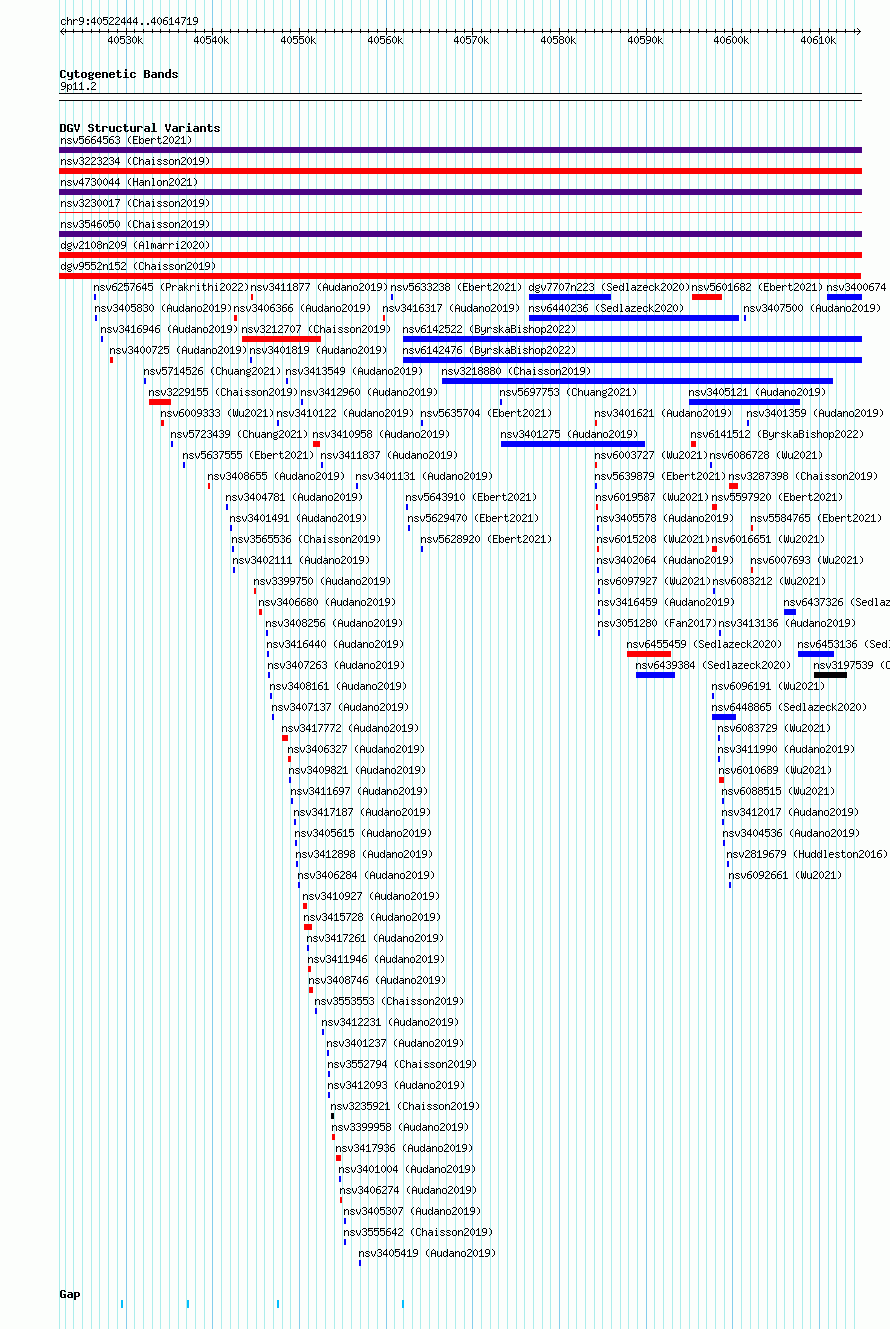This screenshot has width=890, height=1329.
Task: Select nsv6142522 (ByrskaBishop2022) label
Action: 489,330
